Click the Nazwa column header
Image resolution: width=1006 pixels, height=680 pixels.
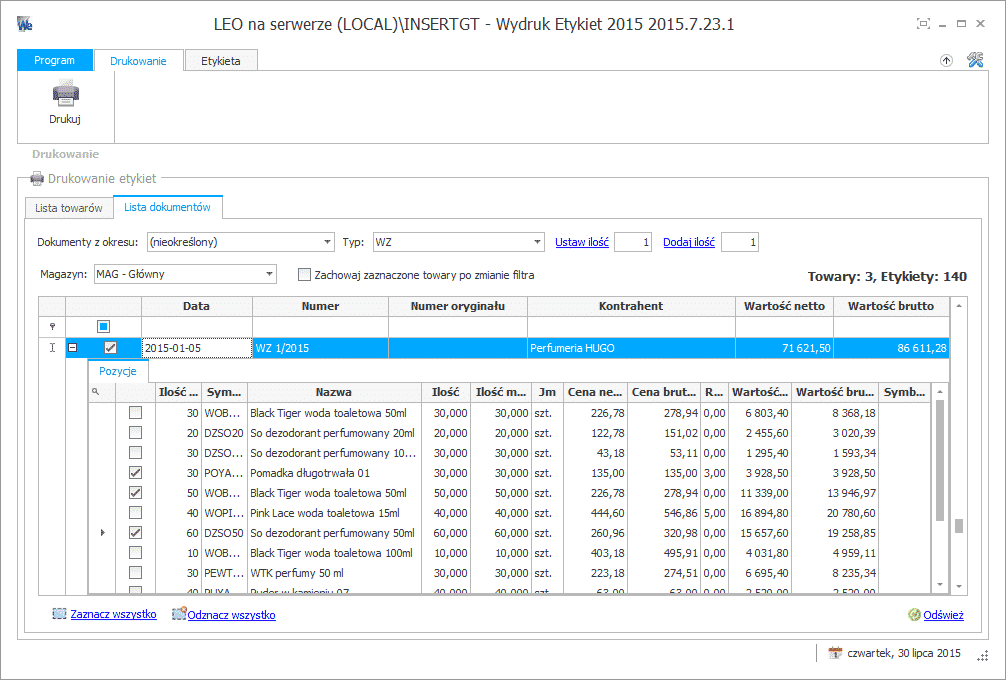point(334,392)
